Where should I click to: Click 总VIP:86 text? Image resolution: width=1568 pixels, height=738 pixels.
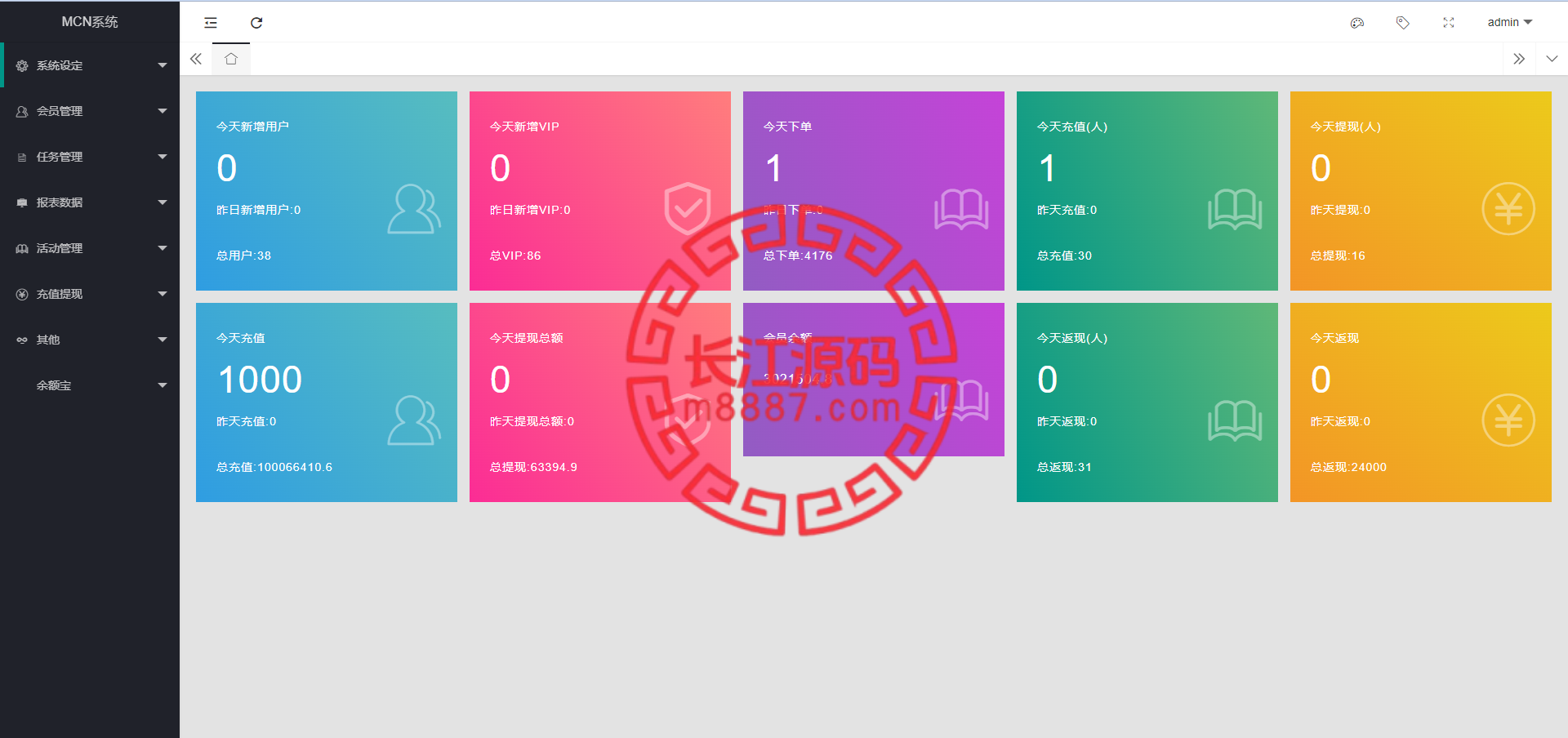click(515, 256)
